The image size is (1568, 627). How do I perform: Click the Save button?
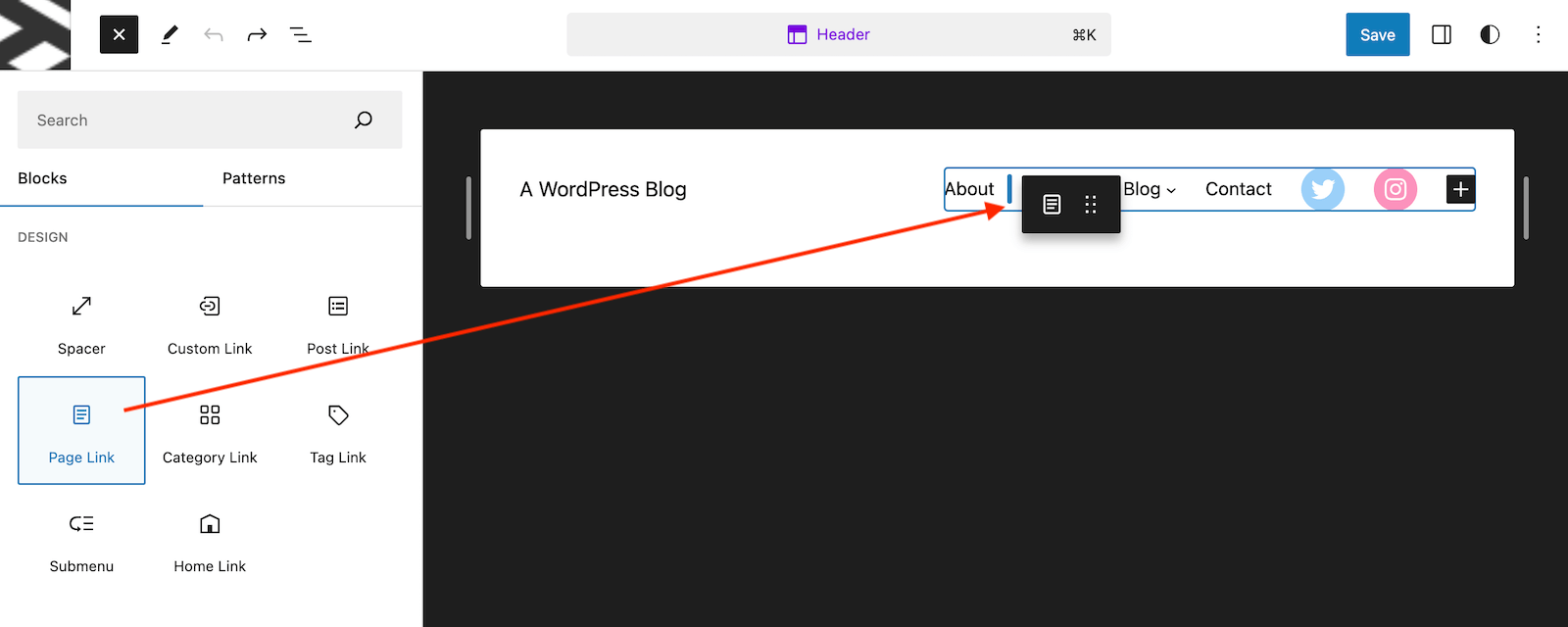tap(1377, 34)
